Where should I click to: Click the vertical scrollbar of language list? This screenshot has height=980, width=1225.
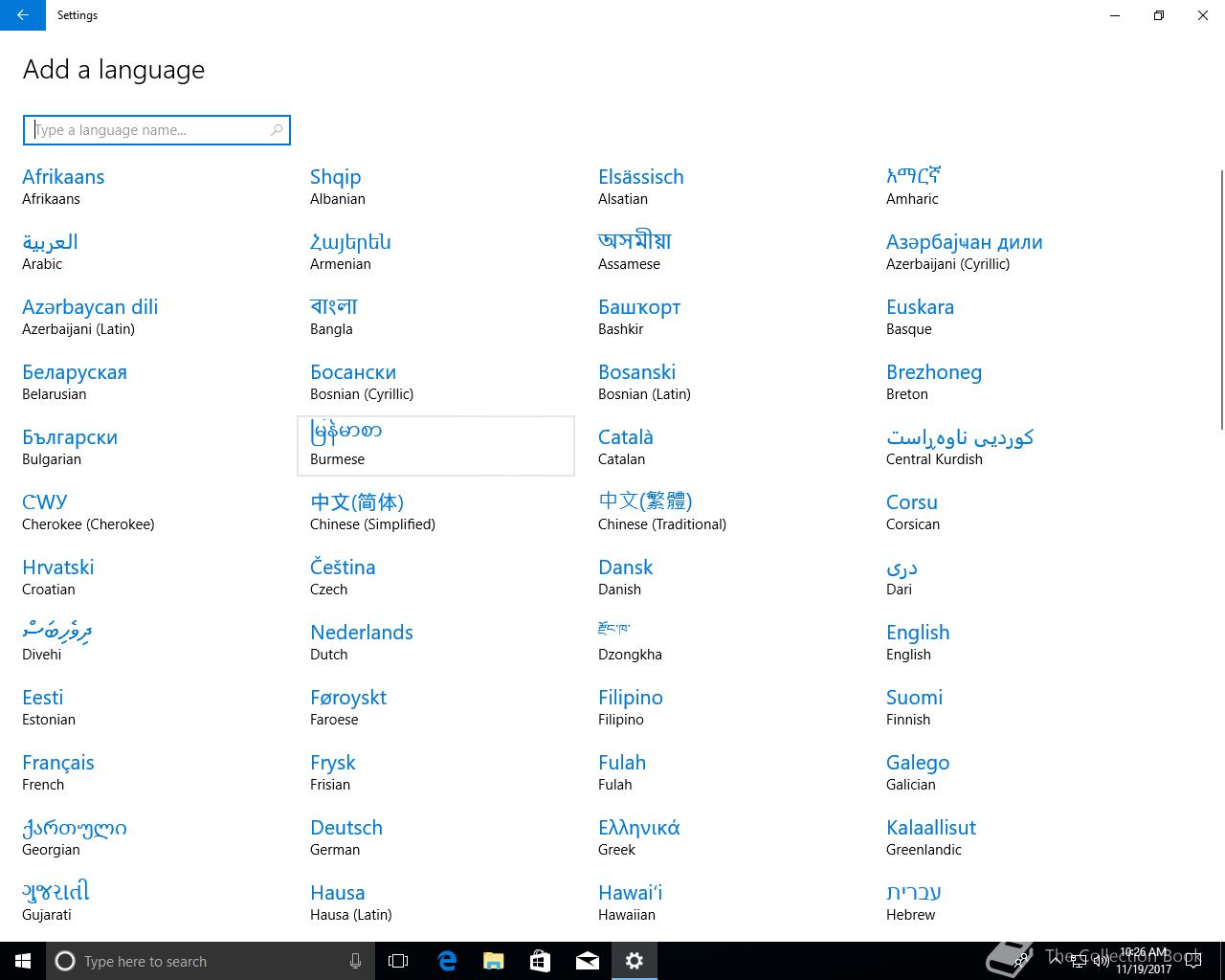coord(1220,299)
